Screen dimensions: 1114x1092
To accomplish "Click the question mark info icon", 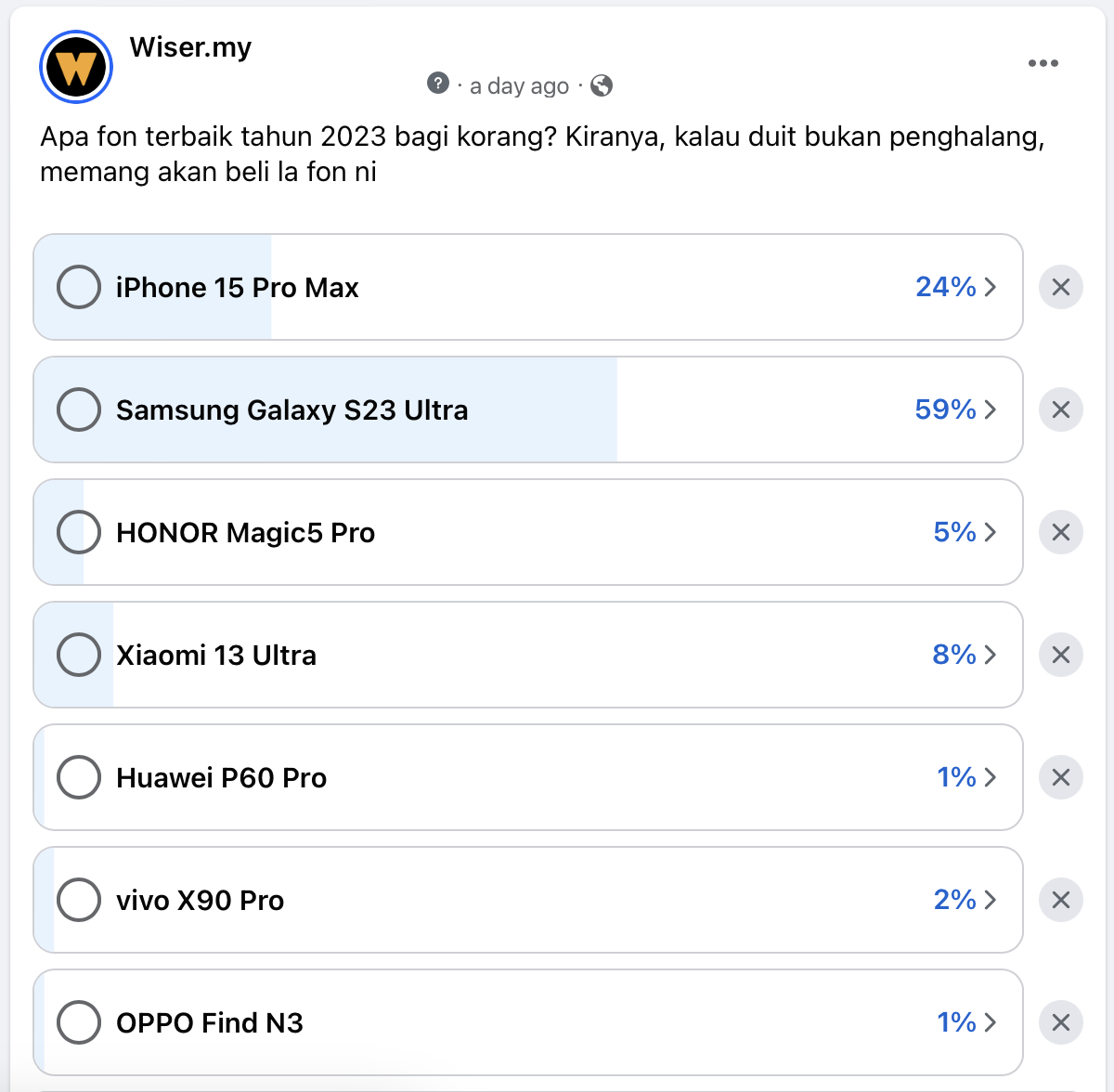I will (438, 84).
